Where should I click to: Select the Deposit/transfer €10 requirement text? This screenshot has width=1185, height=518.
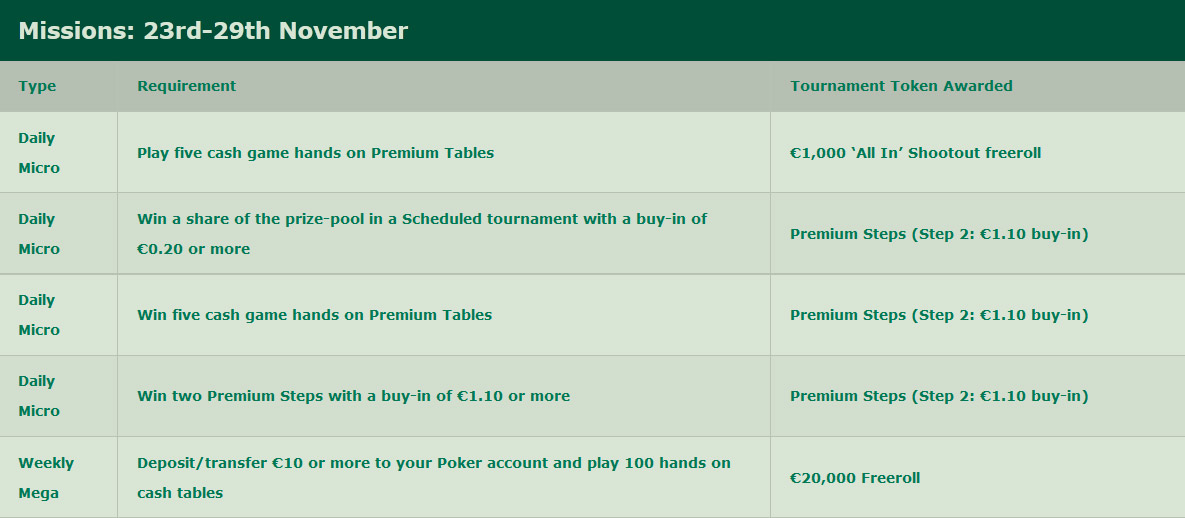[x=434, y=478]
